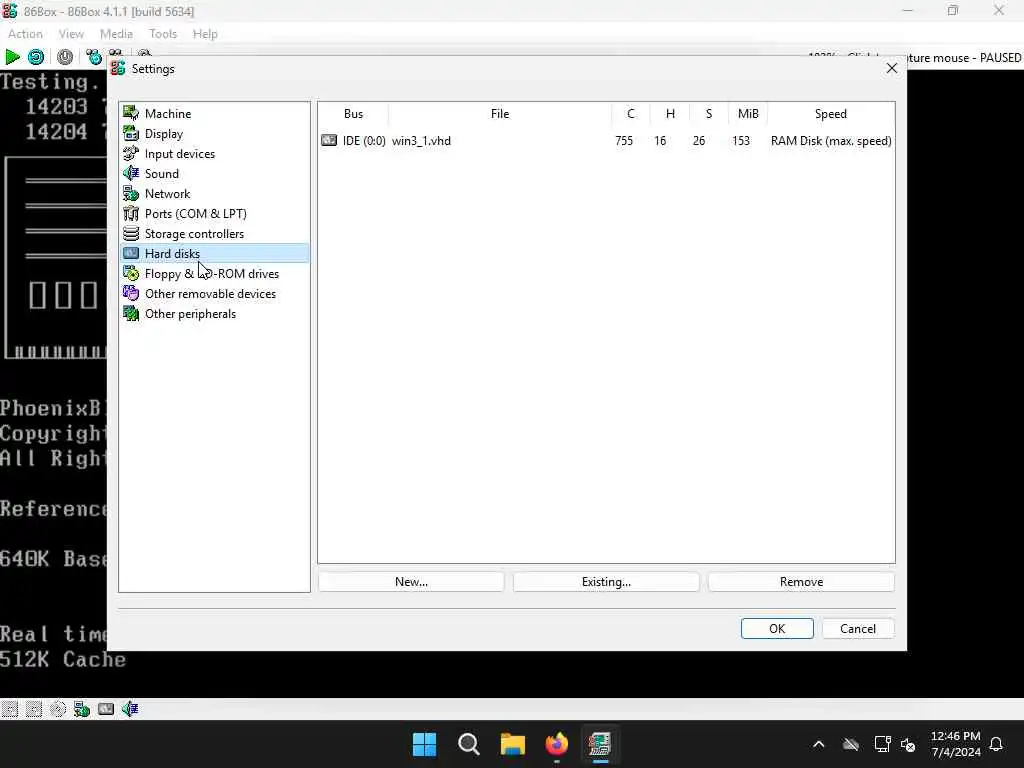Screen dimensions: 1024x768
Task: Click the New... hard disk button
Action: pos(411,582)
